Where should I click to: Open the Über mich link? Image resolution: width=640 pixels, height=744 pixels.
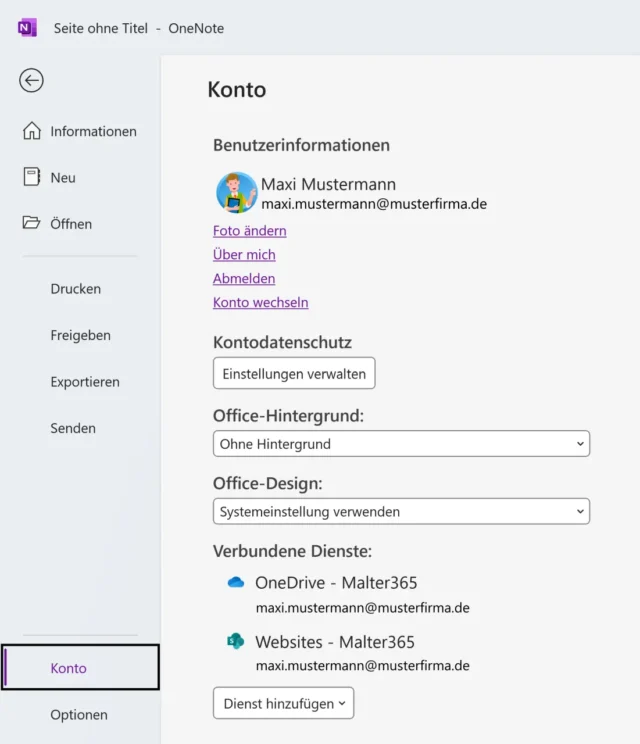244,255
